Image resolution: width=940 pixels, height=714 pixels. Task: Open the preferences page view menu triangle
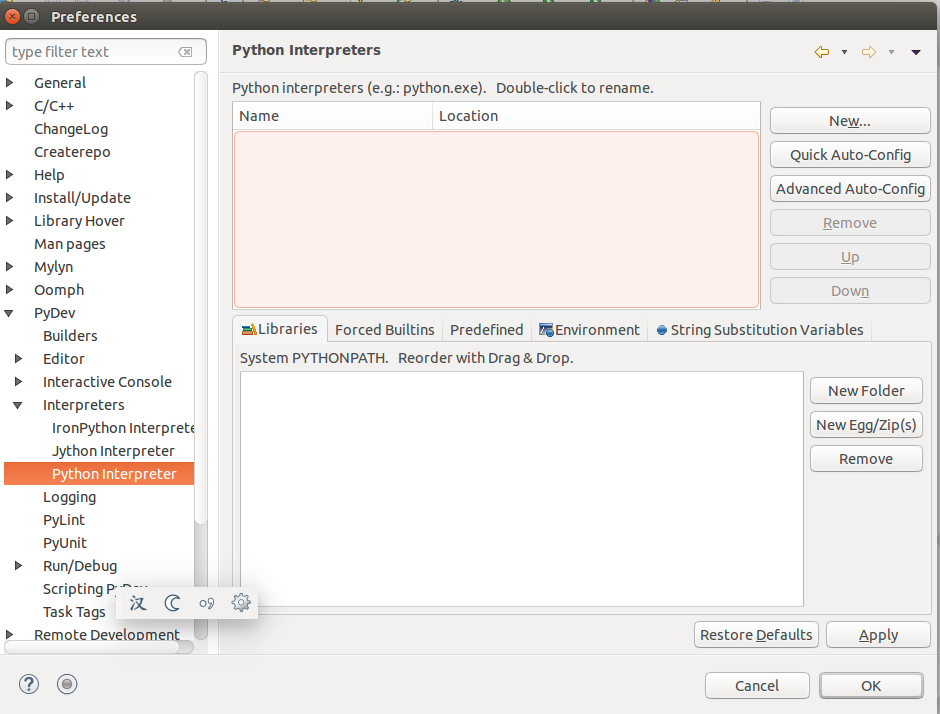point(915,52)
